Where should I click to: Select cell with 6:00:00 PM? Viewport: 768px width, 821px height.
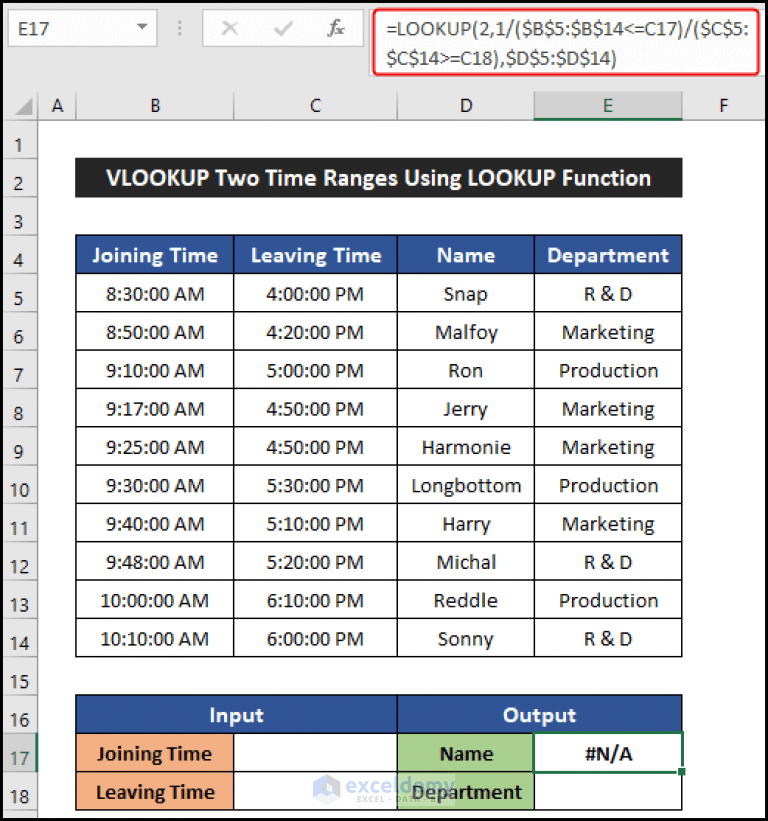[315, 638]
